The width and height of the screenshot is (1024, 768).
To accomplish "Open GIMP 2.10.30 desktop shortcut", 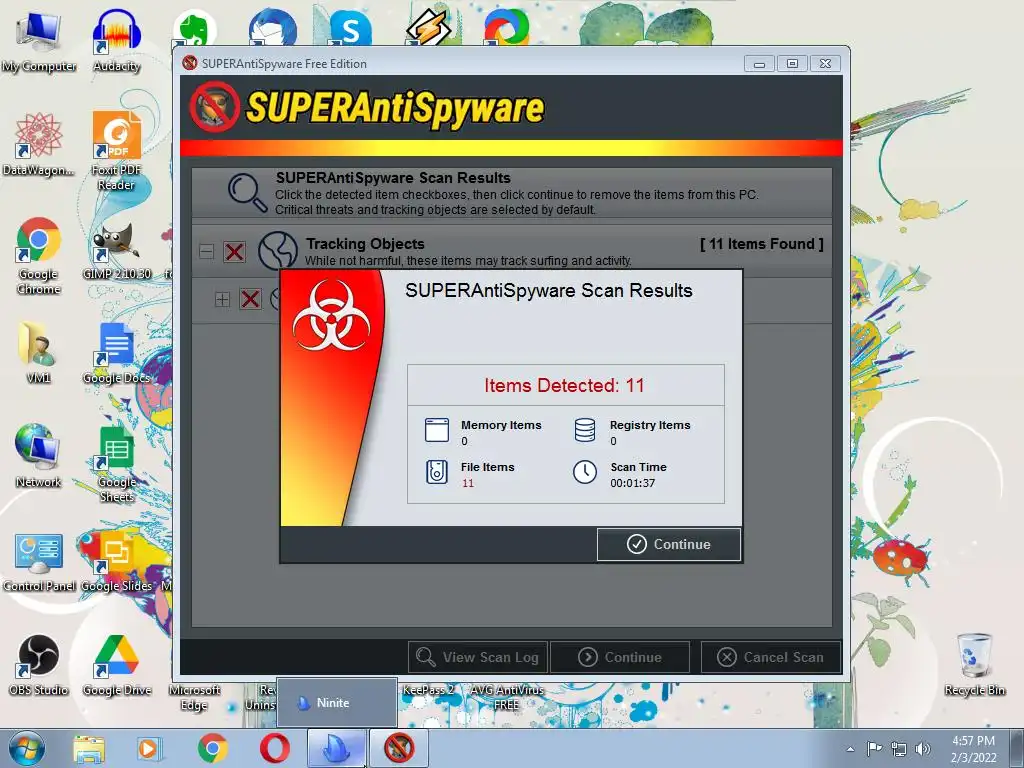I will 116,251.
